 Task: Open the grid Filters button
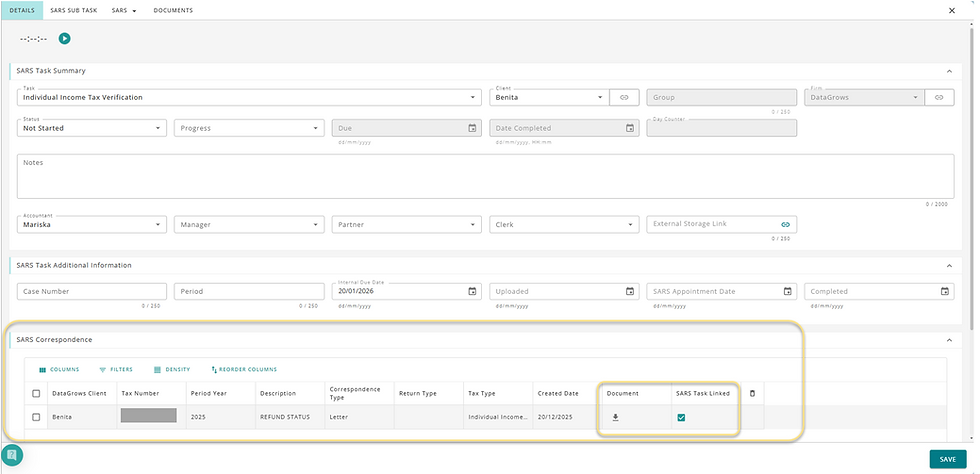[116, 370]
